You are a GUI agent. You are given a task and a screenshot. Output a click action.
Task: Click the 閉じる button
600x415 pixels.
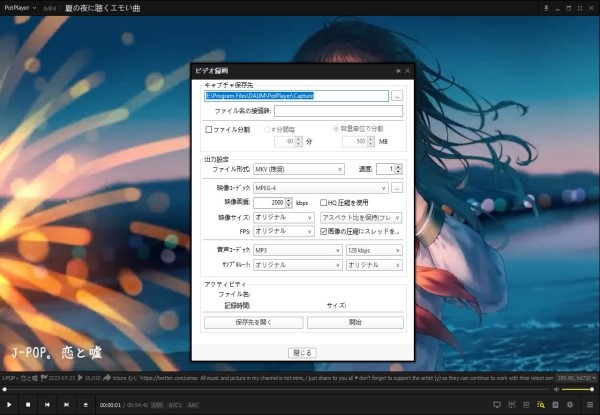tap(302, 353)
